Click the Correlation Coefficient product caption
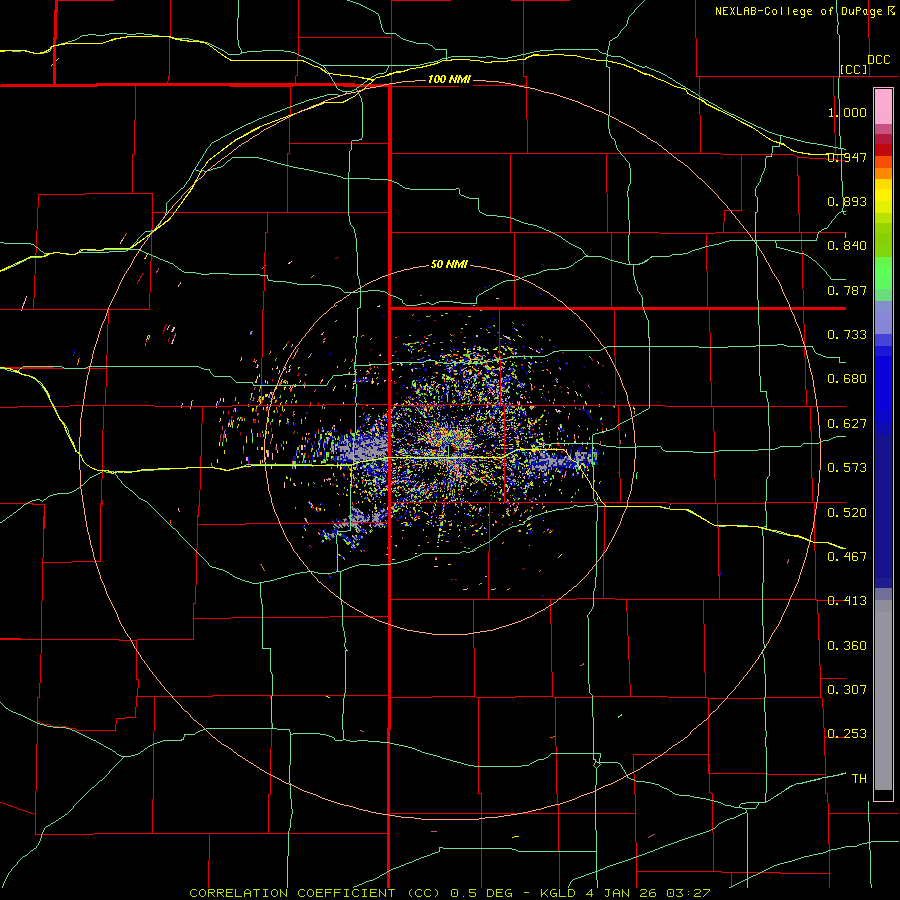900x900 pixels. (x=450, y=893)
